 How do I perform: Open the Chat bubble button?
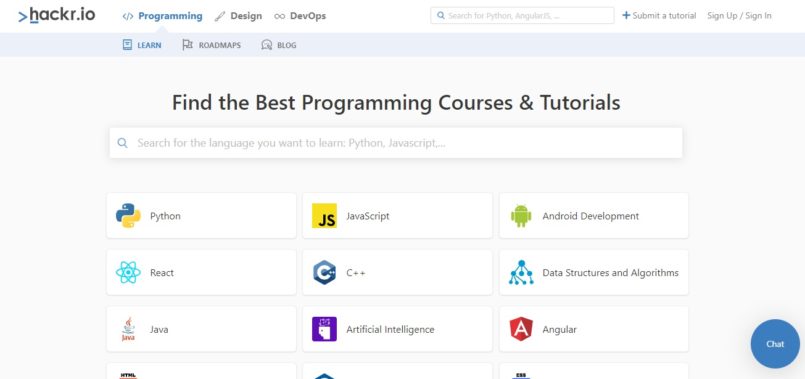pos(775,344)
